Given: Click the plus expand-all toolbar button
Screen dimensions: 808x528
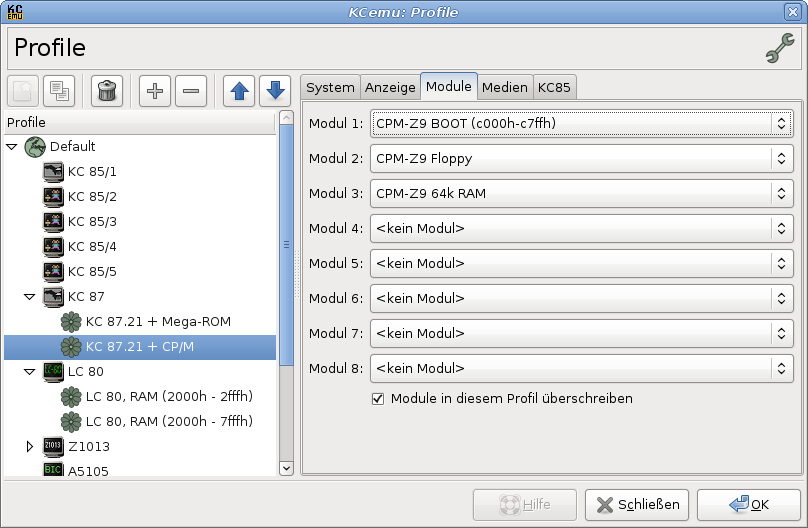Looking at the screenshot, I should [x=155, y=91].
